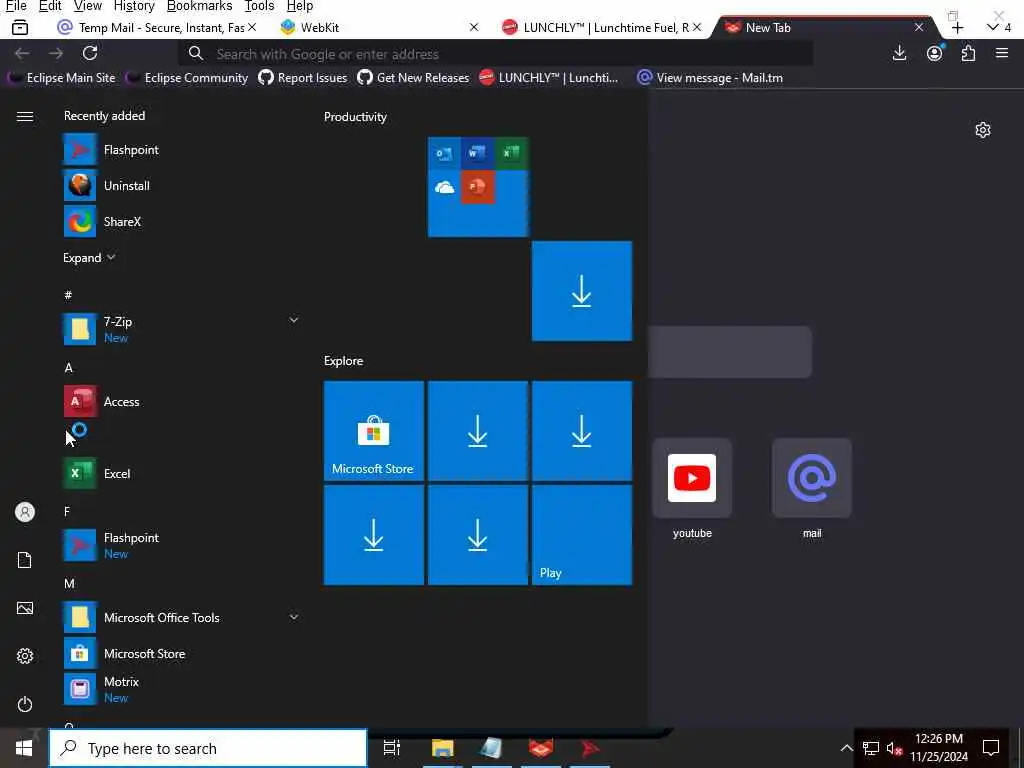This screenshot has height=768, width=1024.
Task: Open View message - Mail.tm bookmark
Action: tap(710, 78)
